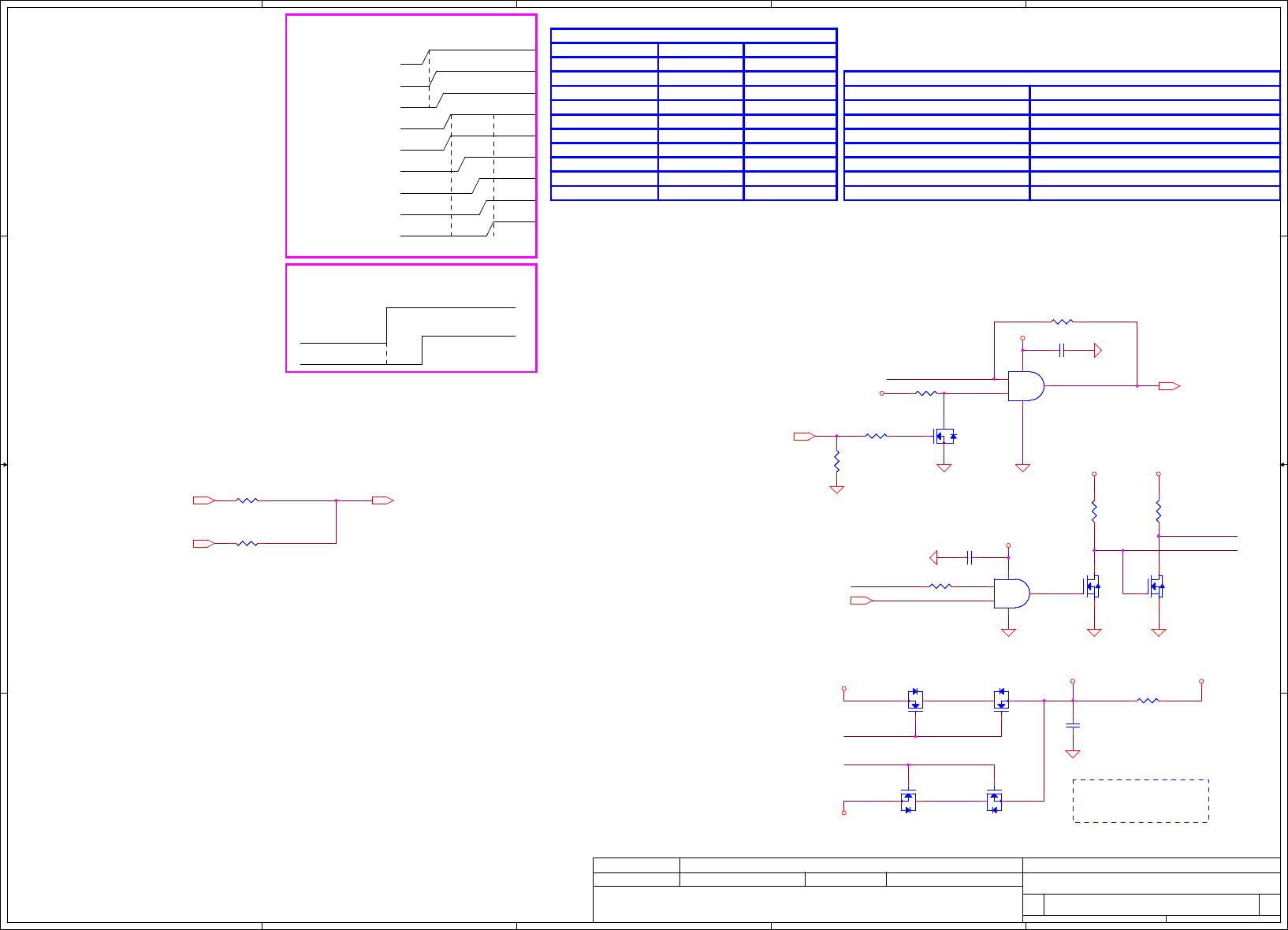Select the decoupling capacitor beside the left-pointing ground arrow
This screenshot has width=1288, height=930.
click(x=970, y=558)
